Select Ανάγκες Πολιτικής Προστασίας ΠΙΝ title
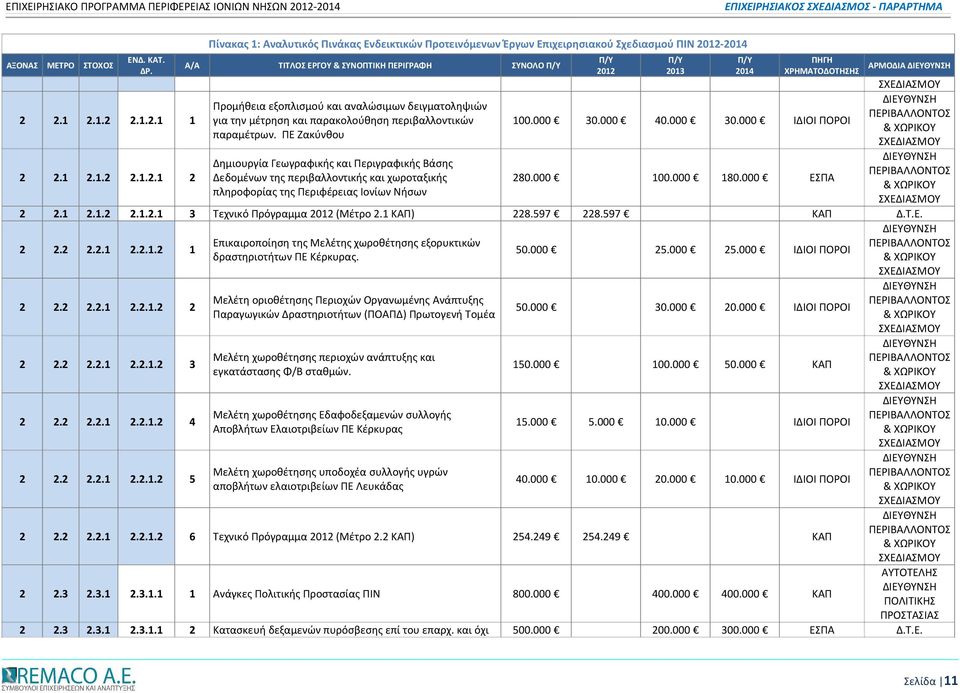This screenshot has height=693, width=960. click(296, 594)
